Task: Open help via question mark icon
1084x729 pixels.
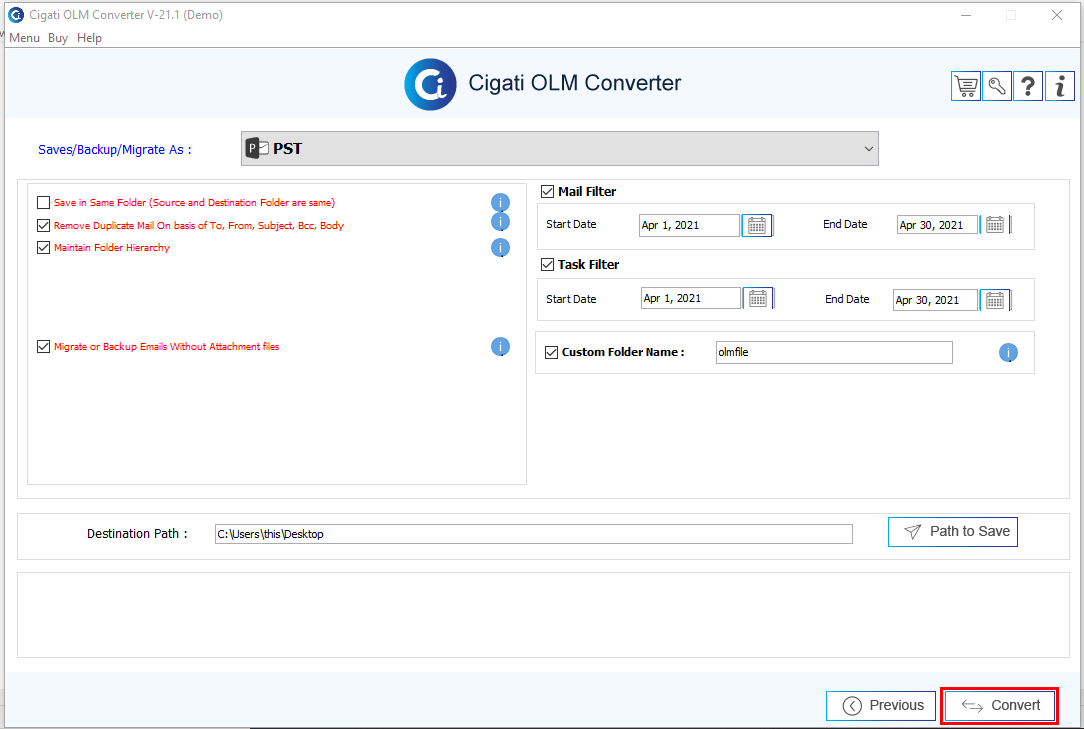Action: click(x=1028, y=86)
